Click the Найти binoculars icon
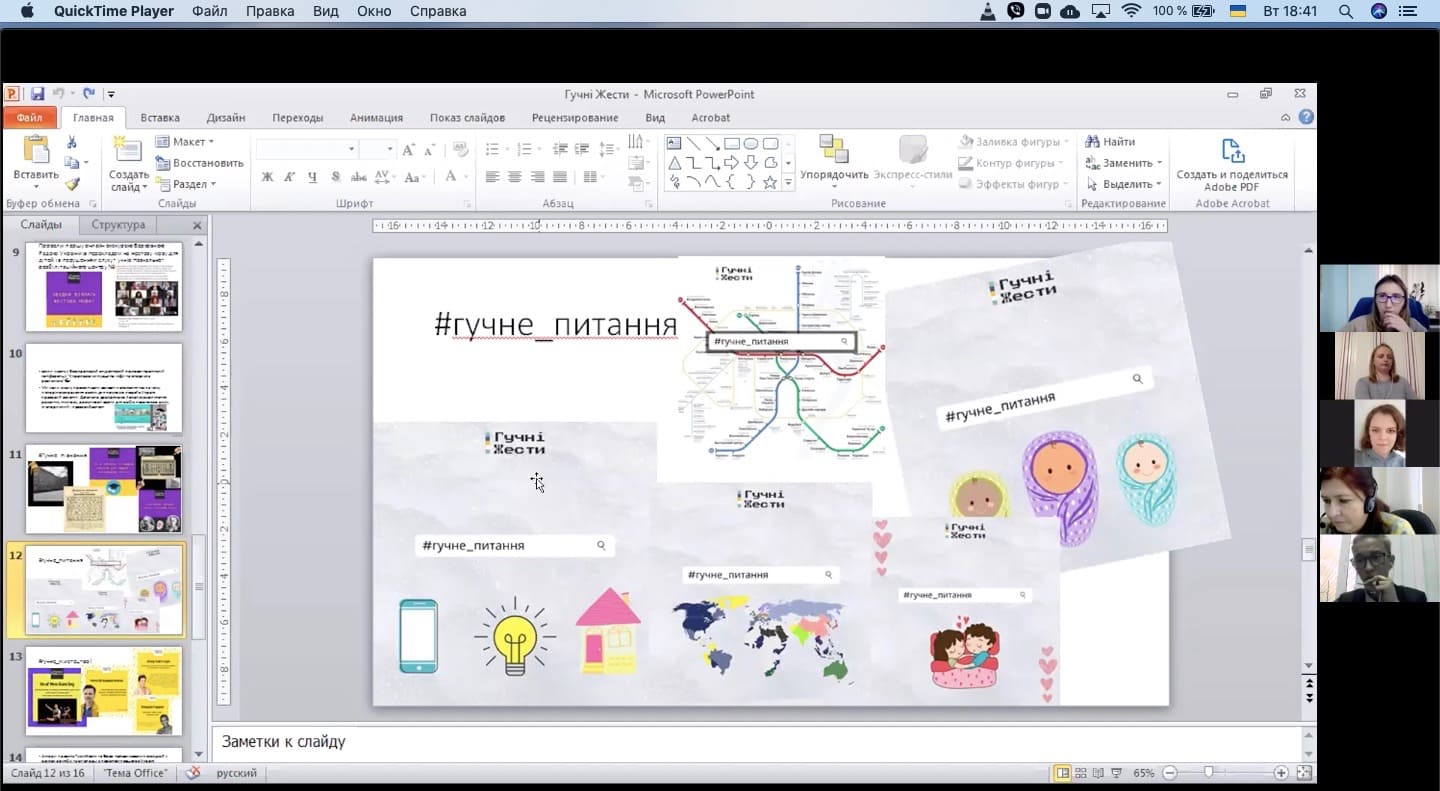This screenshot has height=791, width=1440. coord(1093,142)
